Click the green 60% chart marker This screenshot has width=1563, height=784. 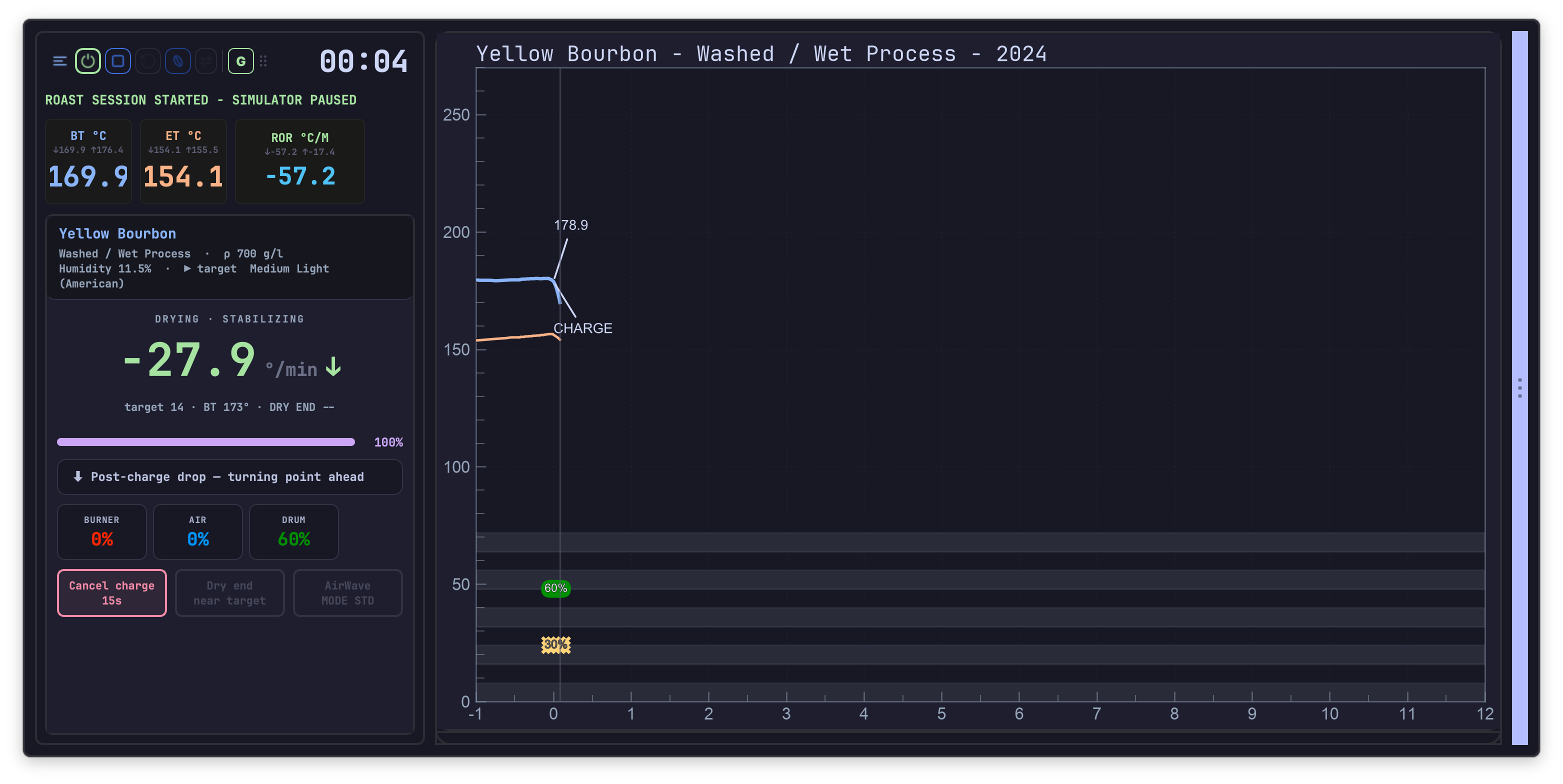point(555,588)
